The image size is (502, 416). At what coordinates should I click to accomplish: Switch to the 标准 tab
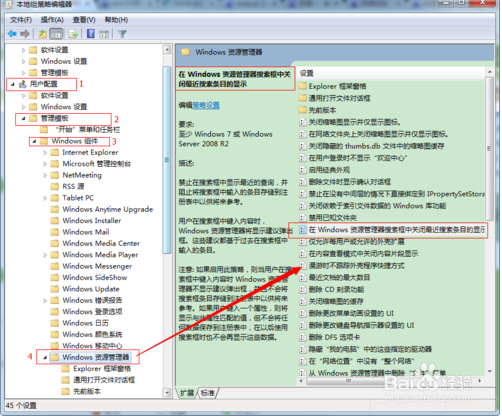point(208,393)
